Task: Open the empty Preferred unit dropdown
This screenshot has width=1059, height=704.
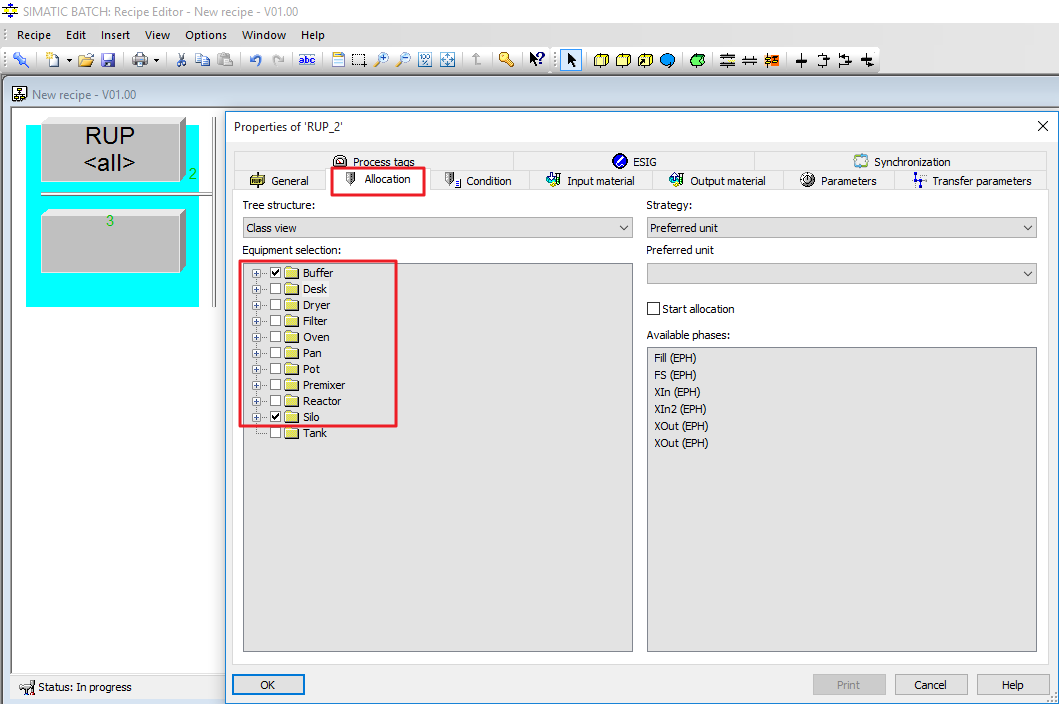Action: (842, 274)
